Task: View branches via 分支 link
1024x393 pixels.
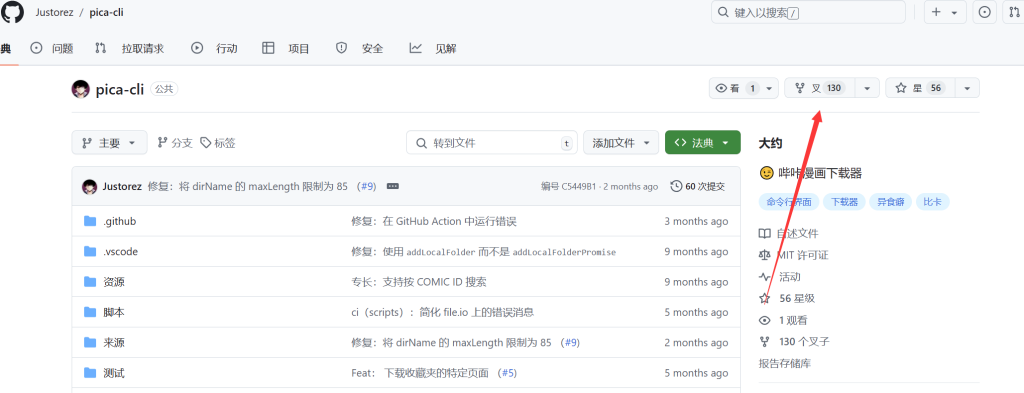Action: (175, 143)
